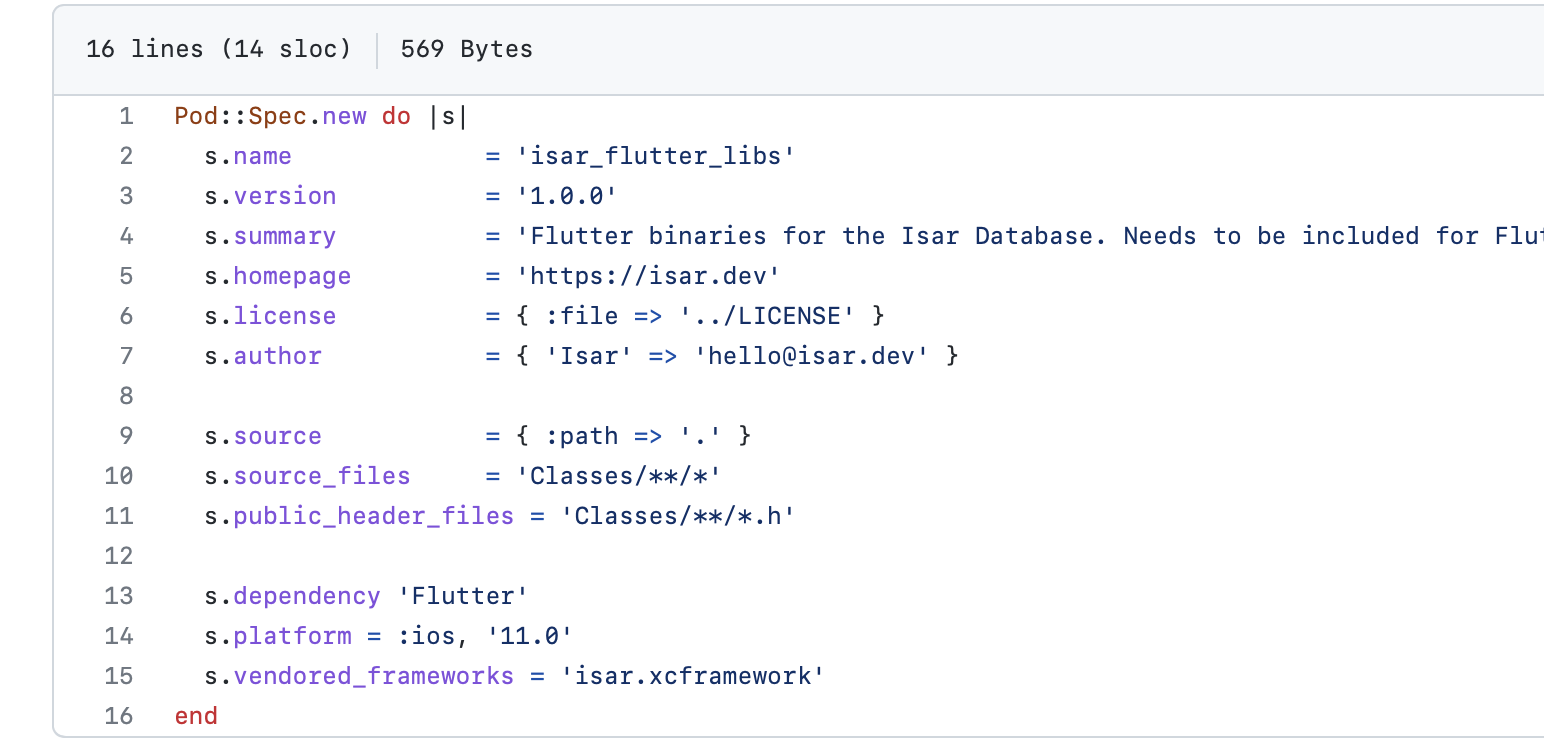Click line number 3 in the gutter
1544x738 pixels.
(126, 196)
